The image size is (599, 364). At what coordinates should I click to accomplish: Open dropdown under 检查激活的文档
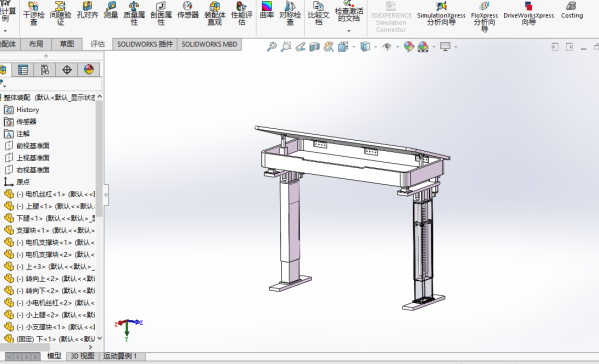349,31
